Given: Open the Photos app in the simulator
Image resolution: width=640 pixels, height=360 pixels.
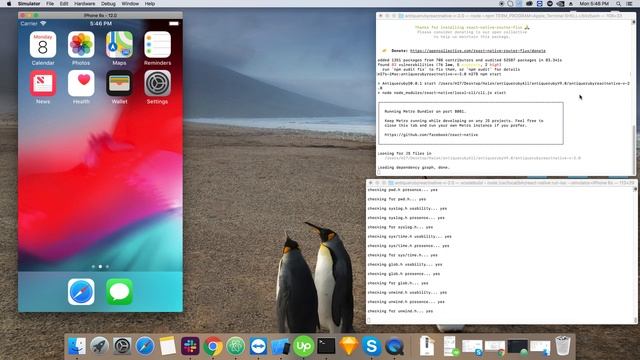Looking at the screenshot, I should coord(81,45).
